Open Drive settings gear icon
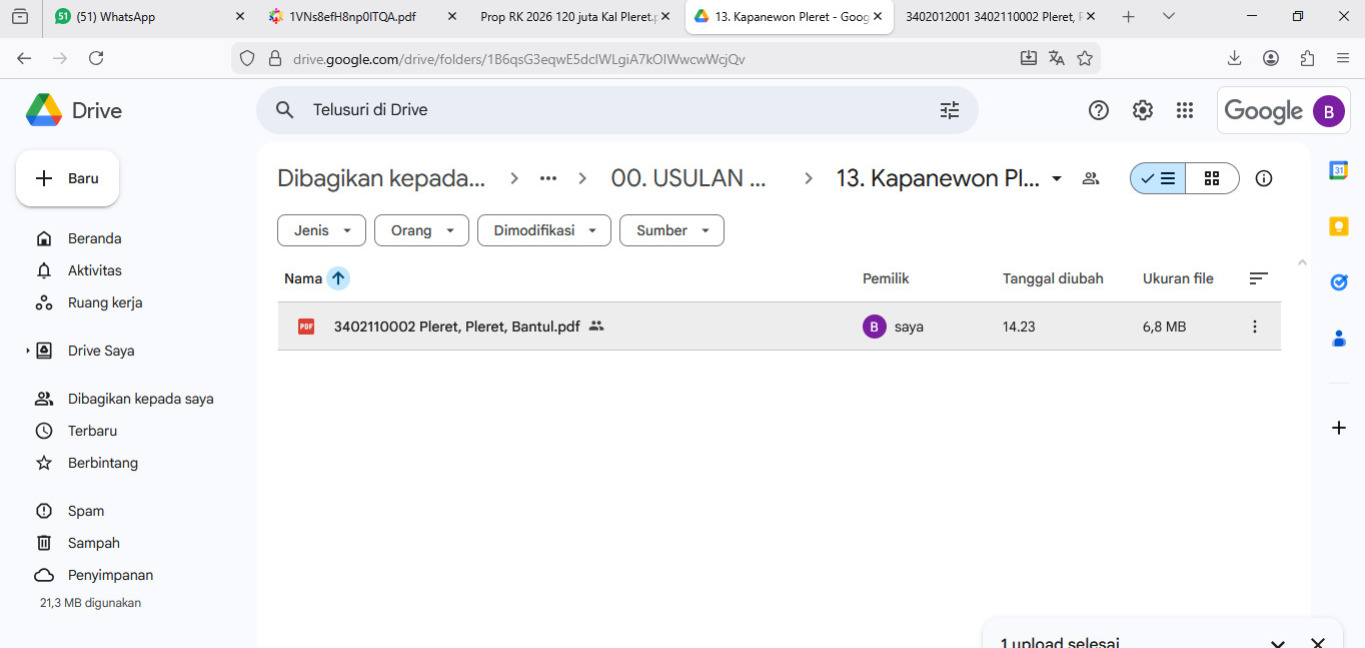This screenshot has width=1365, height=648. pyautogui.click(x=1142, y=110)
